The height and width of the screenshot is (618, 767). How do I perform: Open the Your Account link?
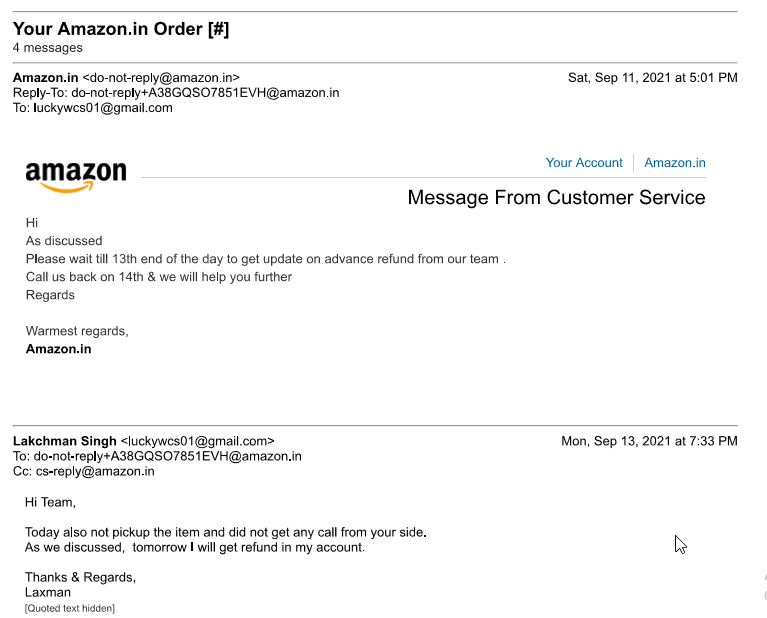(584, 163)
